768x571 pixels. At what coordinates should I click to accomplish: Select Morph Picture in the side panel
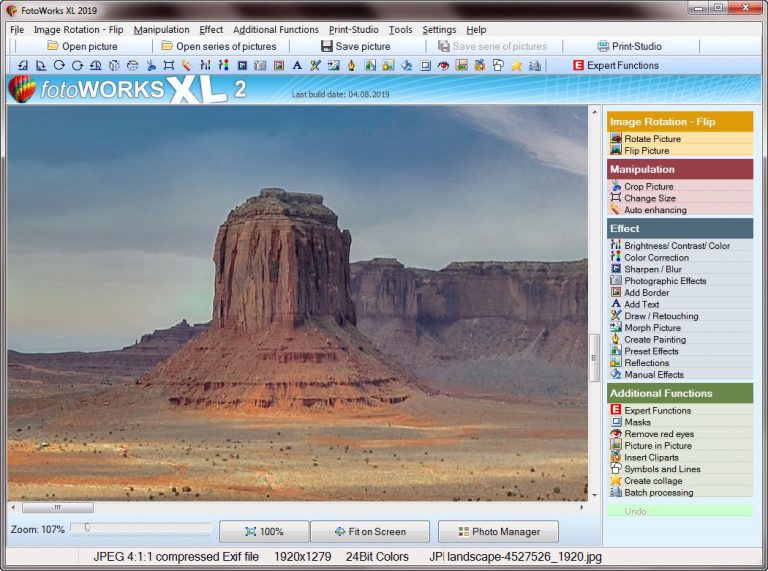click(x=680, y=328)
